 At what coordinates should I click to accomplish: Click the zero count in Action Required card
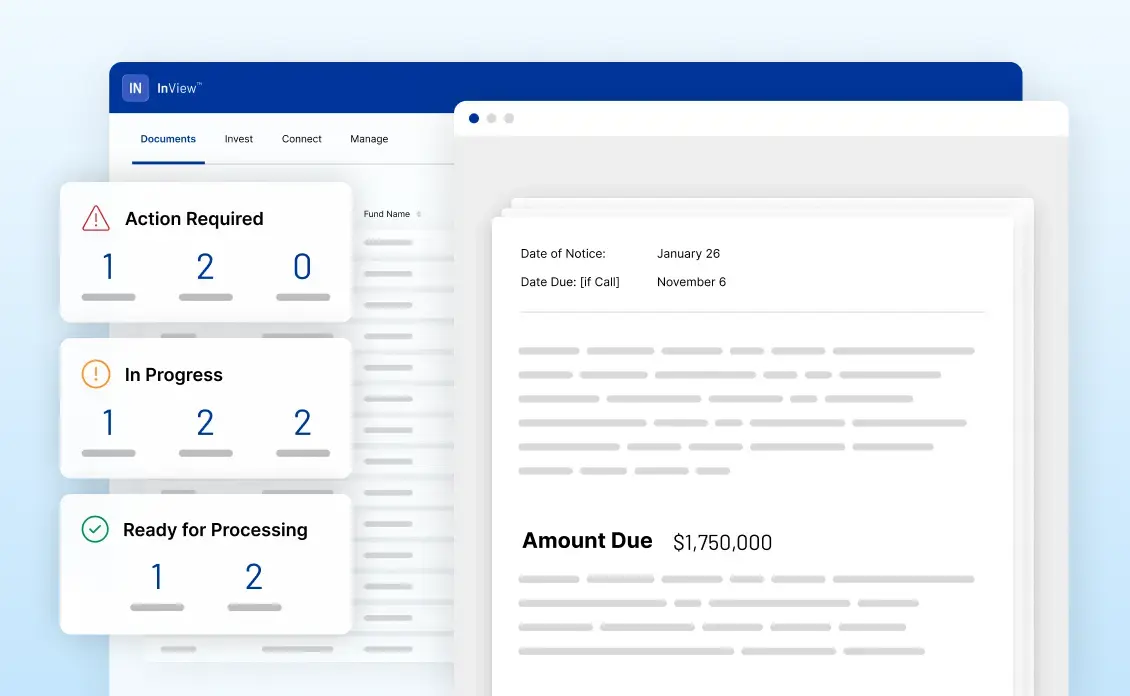[301, 264]
